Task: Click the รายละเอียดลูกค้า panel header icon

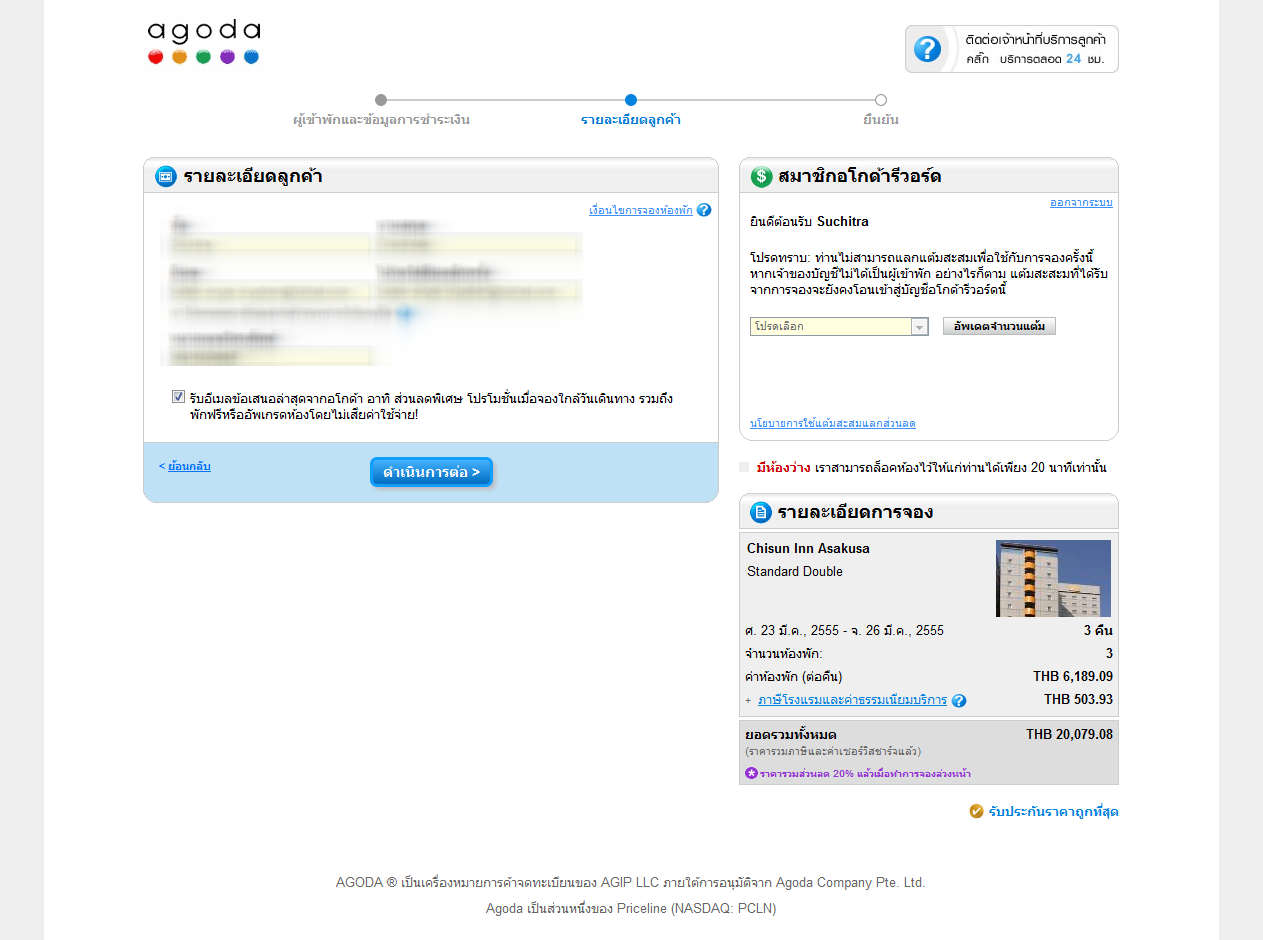Action: [x=165, y=177]
